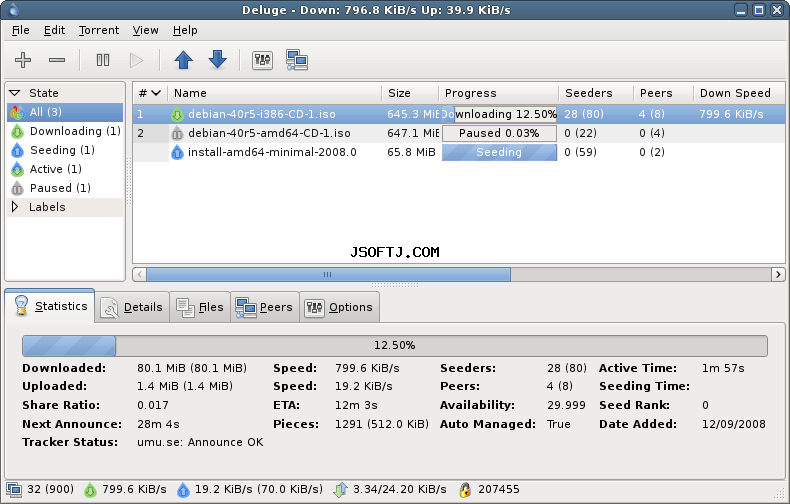The height and width of the screenshot is (504, 790).
Task: Sort torrents by Name column header
Action: (275, 93)
